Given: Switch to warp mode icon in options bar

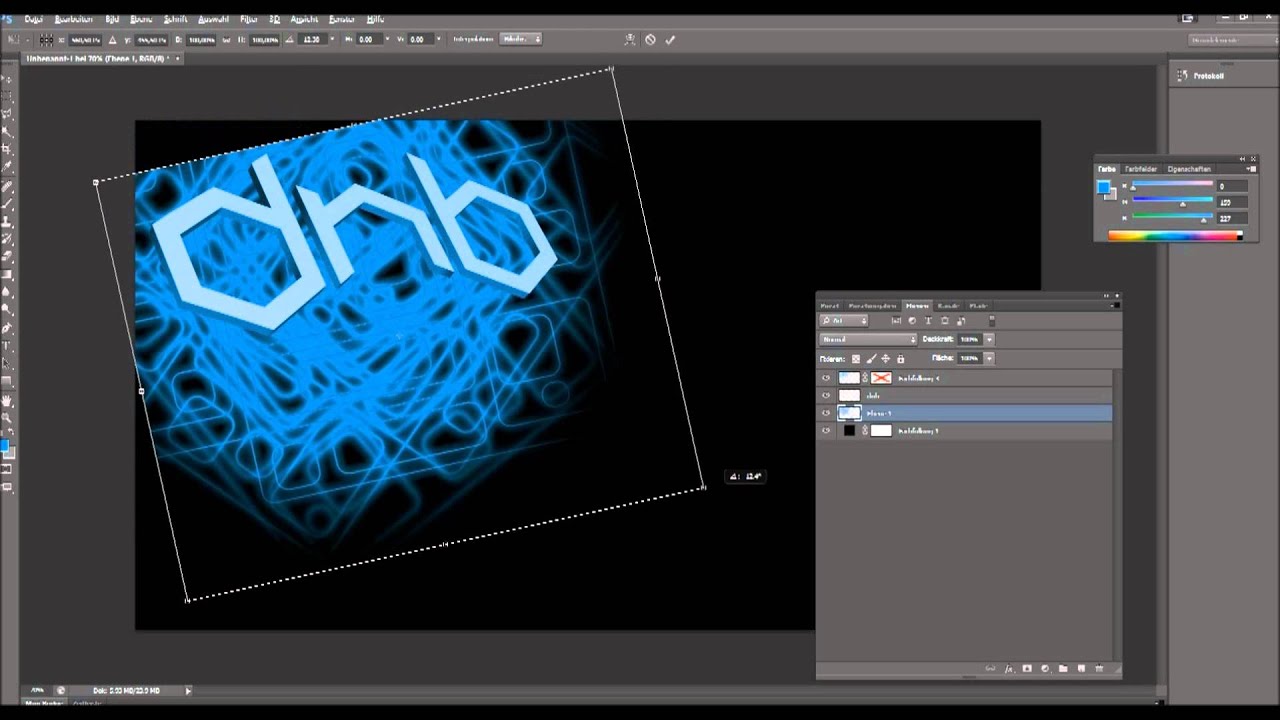Looking at the screenshot, I should pos(630,40).
